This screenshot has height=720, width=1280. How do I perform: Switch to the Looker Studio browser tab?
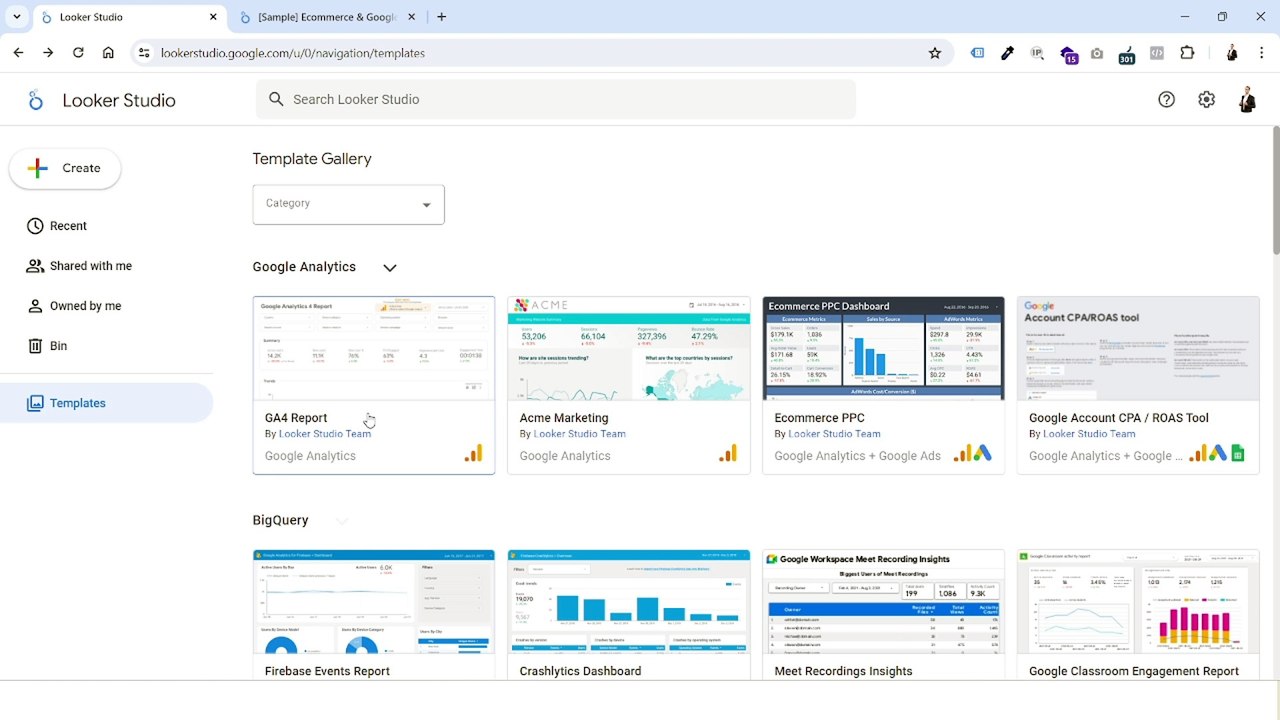tap(130, 17)
